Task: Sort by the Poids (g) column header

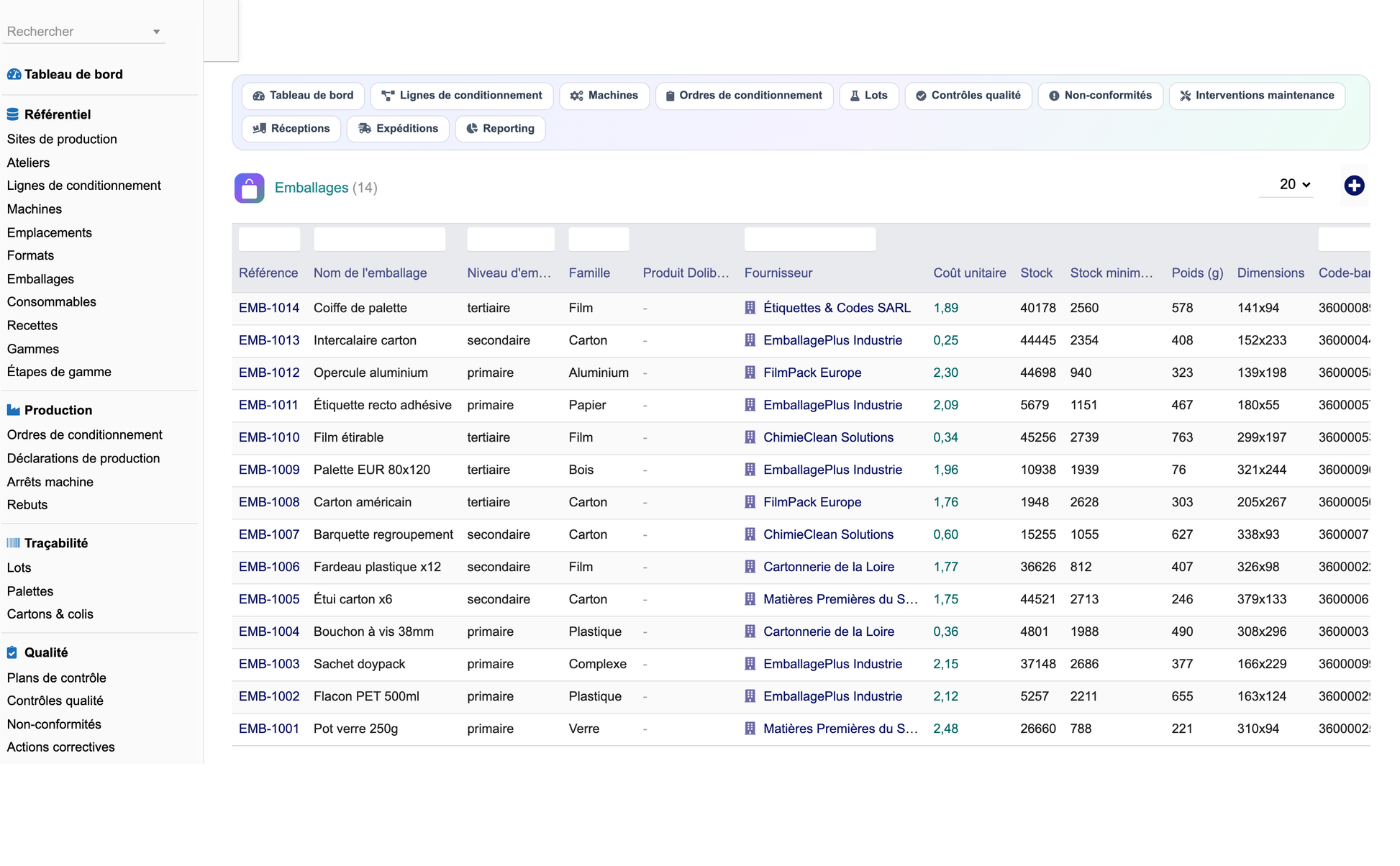Action: [1197, 273]
